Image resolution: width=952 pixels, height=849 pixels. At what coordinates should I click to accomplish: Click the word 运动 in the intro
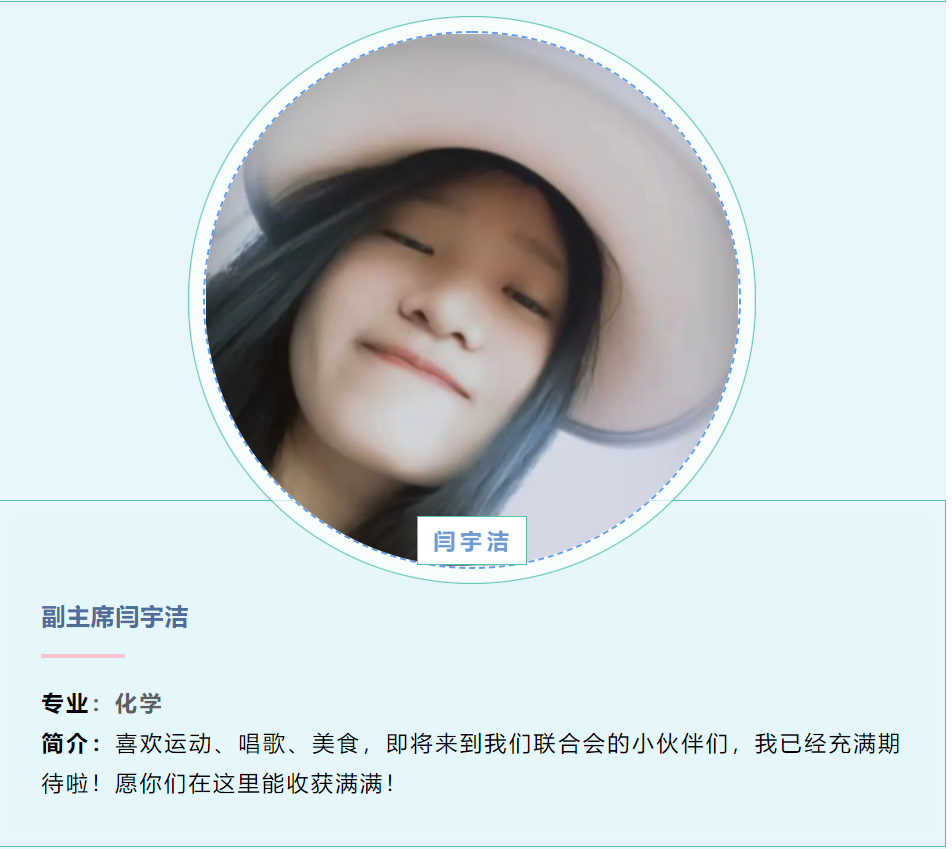(188, 744)
